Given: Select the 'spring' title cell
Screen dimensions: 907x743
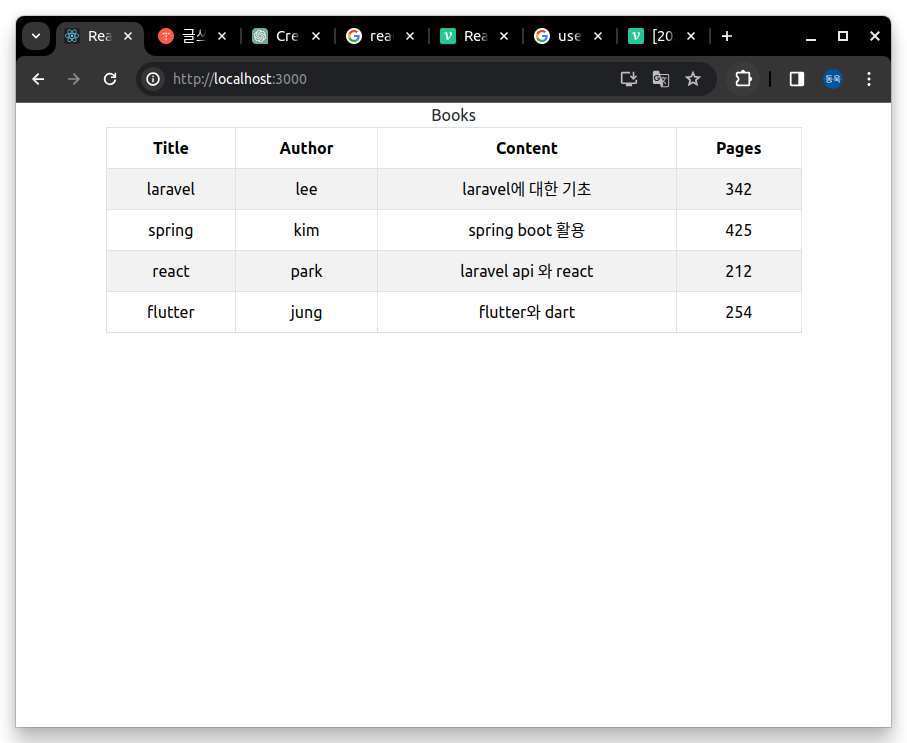Looking at the screenshot, I should [x=171, y=230].
